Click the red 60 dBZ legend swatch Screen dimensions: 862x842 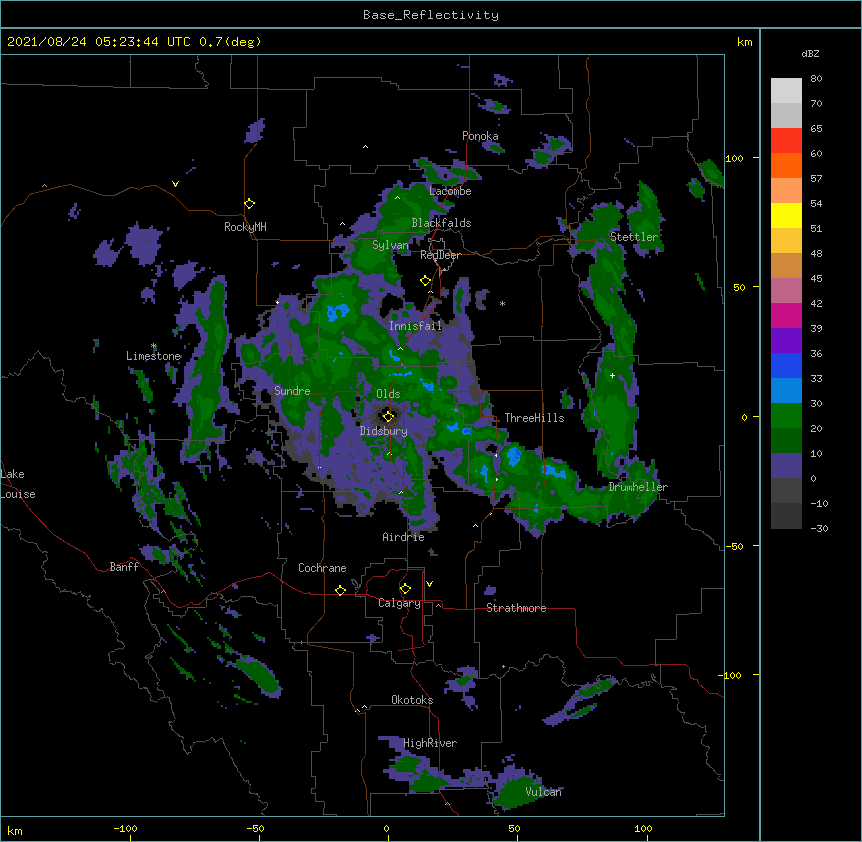(x=786, y=141)
